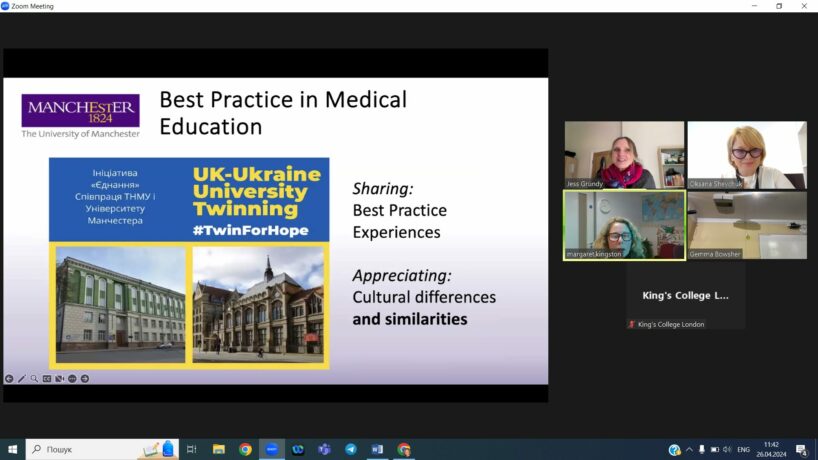Select Jess Grundy's video thumbnail
Viewport: 818px width, 460px height.
(x=624, y=155)
